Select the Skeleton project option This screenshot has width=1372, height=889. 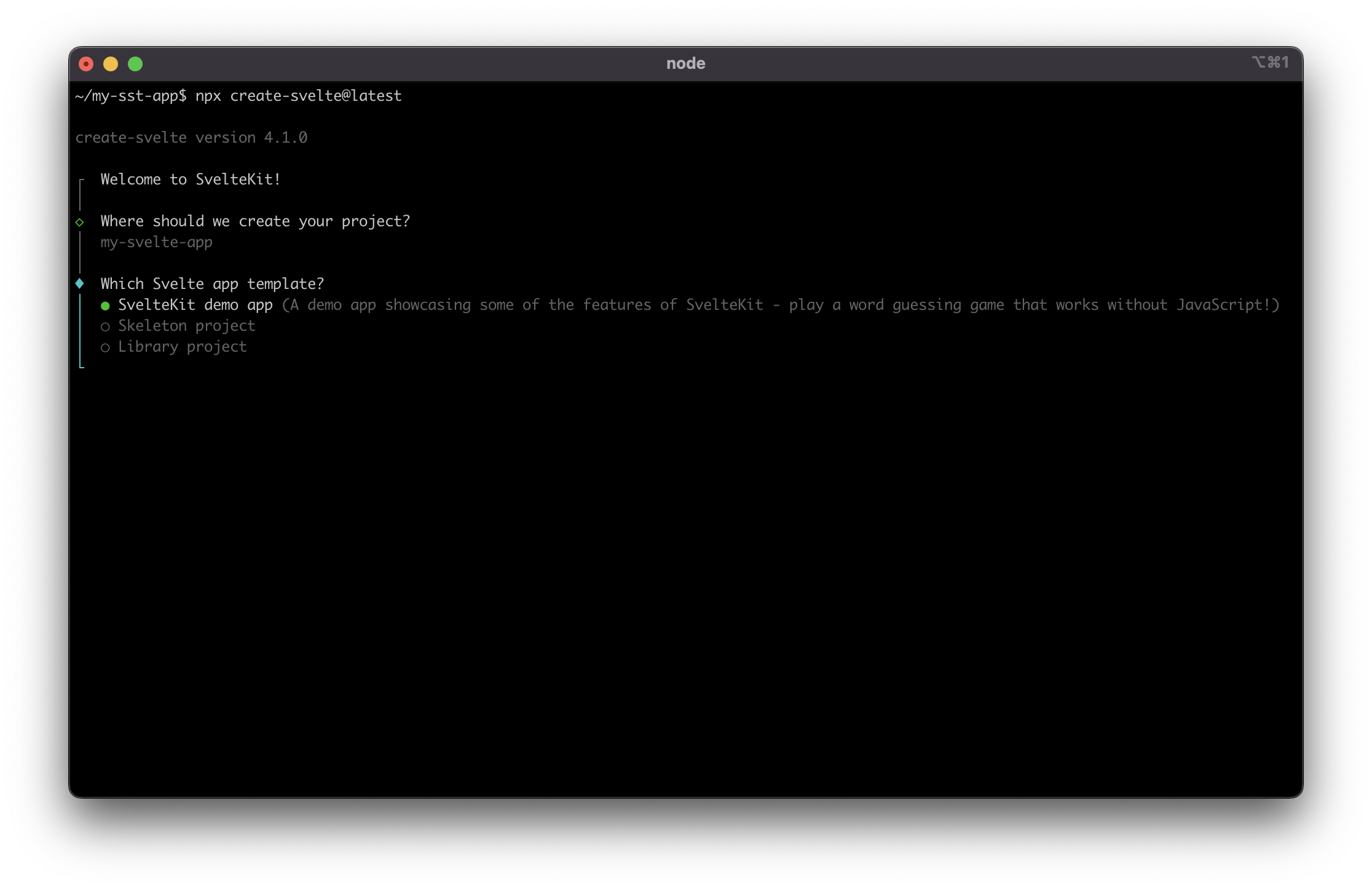click(x=186, y=326)
